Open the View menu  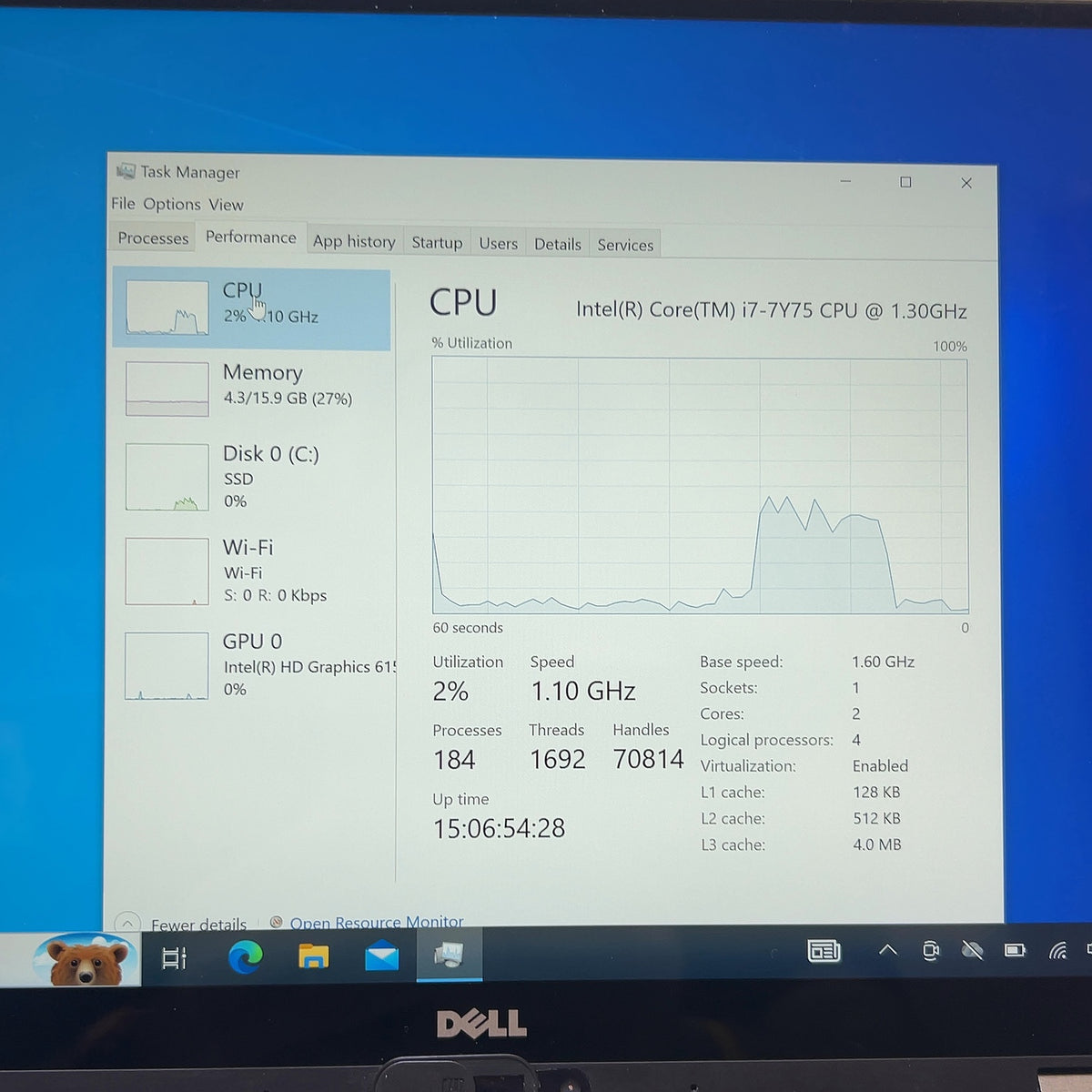226,205
